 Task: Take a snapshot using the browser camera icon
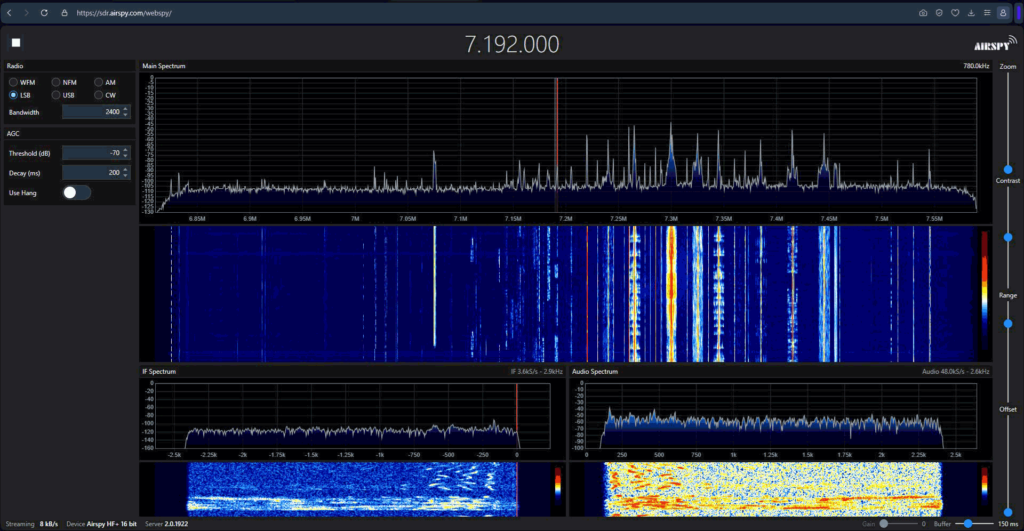[x=923, y=12]
